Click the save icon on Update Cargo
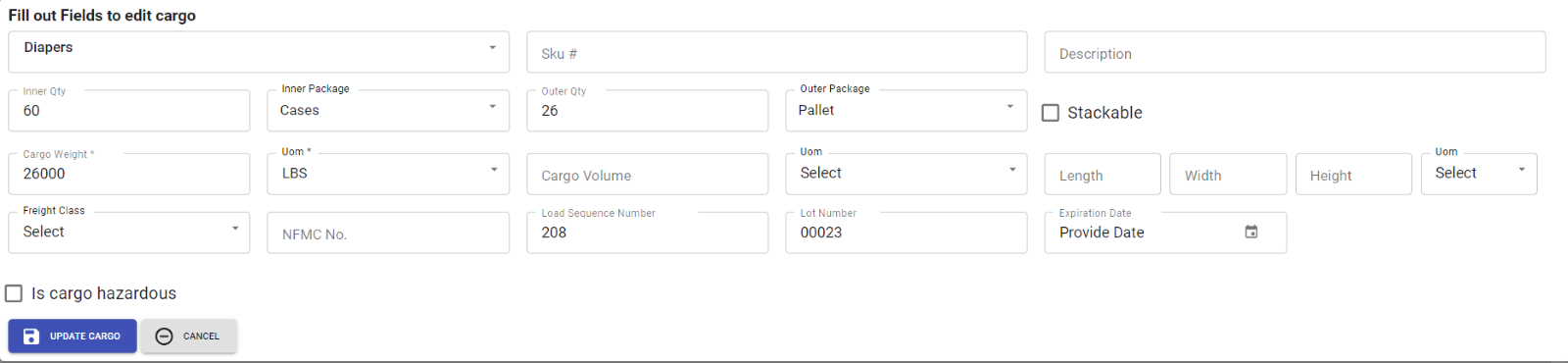Image resolution: width=1568 pixels, height=363 pixels. [31, 337]
